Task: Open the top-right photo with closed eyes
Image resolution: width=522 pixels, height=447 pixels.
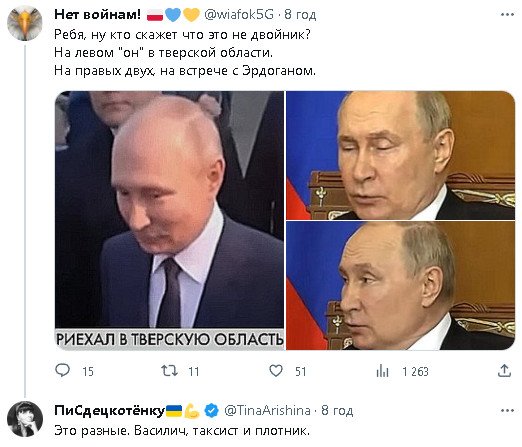Action: (400, 155)
